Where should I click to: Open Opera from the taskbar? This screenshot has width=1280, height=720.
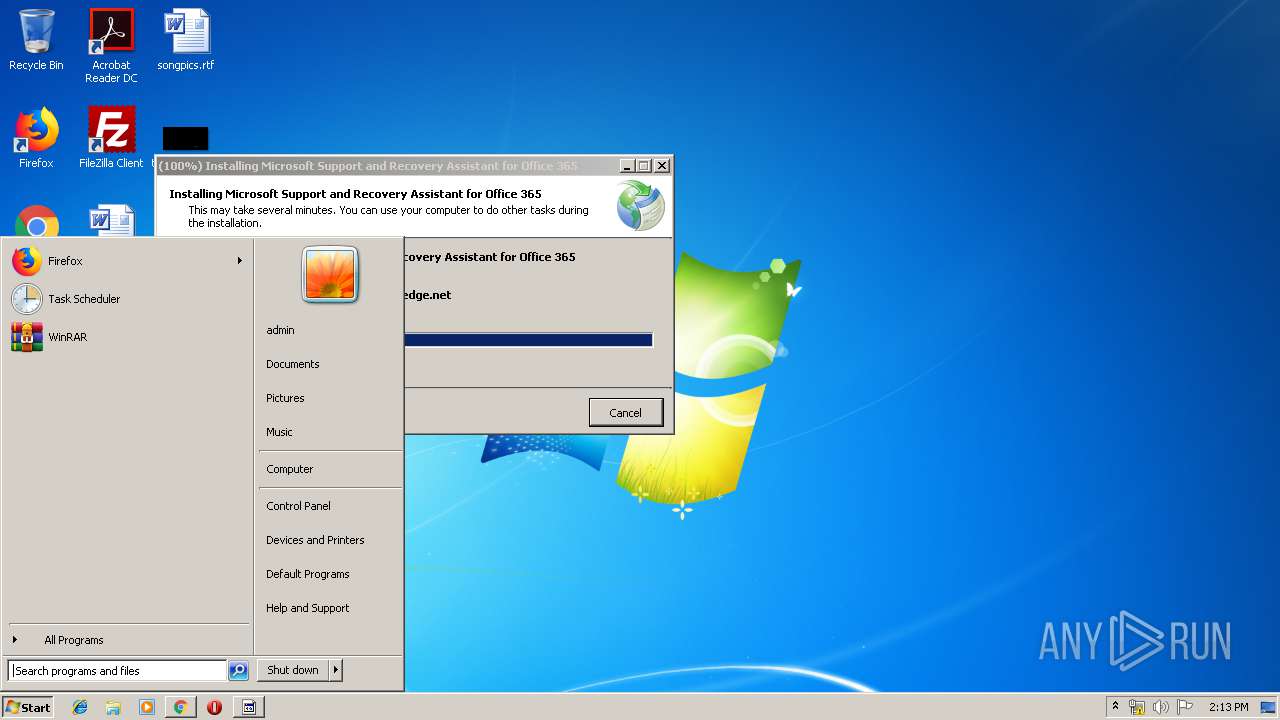(x=214, y=707)
